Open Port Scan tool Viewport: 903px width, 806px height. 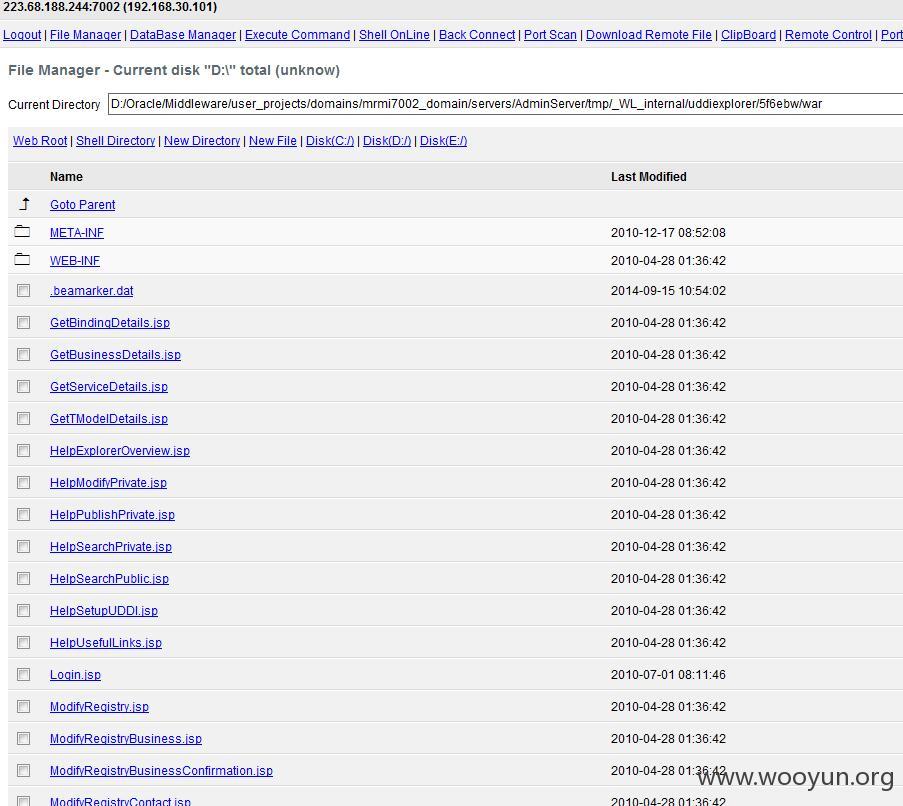coord(550,35)
